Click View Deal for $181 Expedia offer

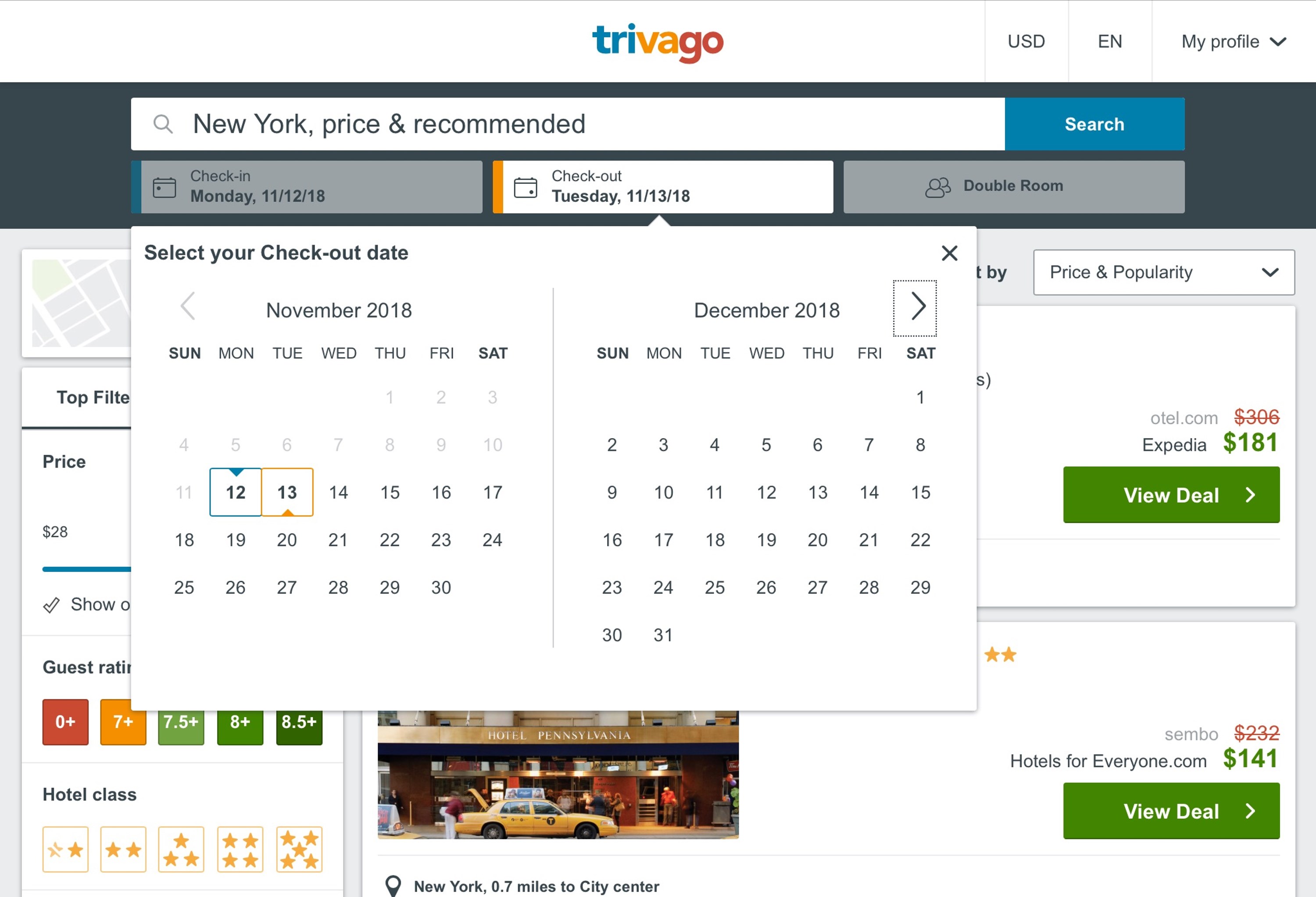[1170, 495]
